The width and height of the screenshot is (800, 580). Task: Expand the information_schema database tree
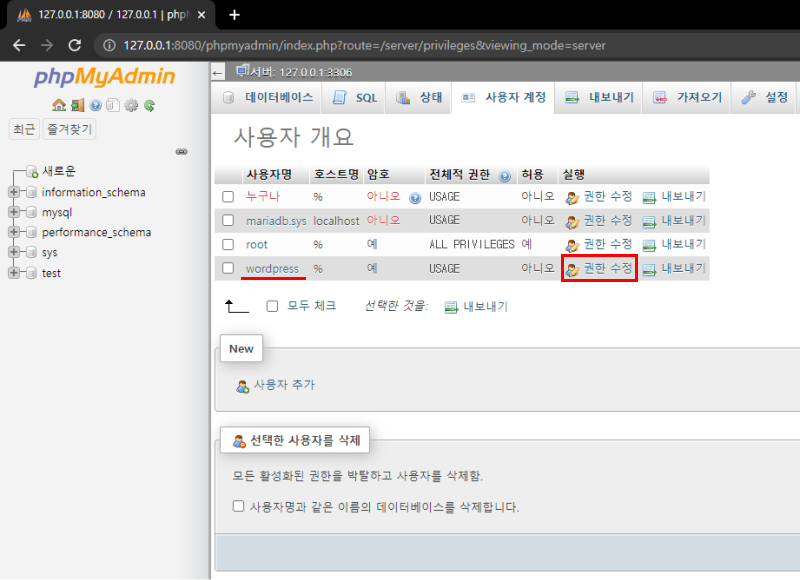pos(14,192)
